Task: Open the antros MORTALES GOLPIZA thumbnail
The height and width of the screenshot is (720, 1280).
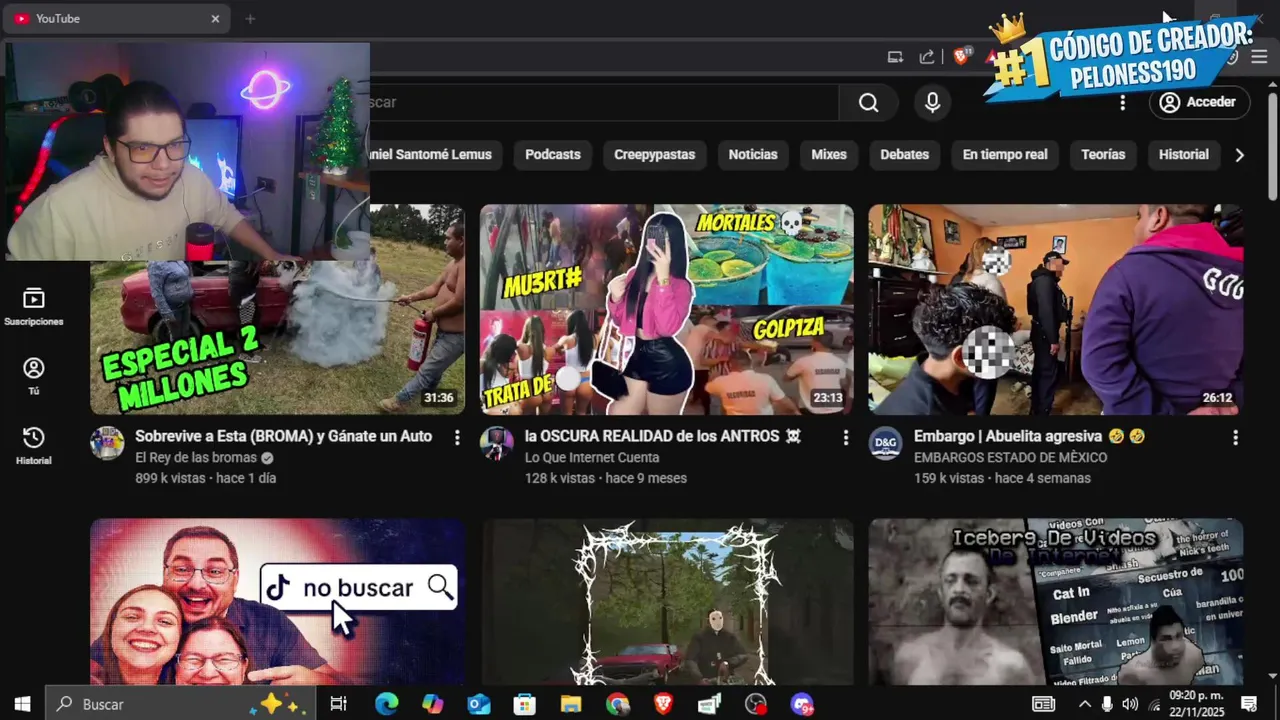Action: click(x=666, y=309)
